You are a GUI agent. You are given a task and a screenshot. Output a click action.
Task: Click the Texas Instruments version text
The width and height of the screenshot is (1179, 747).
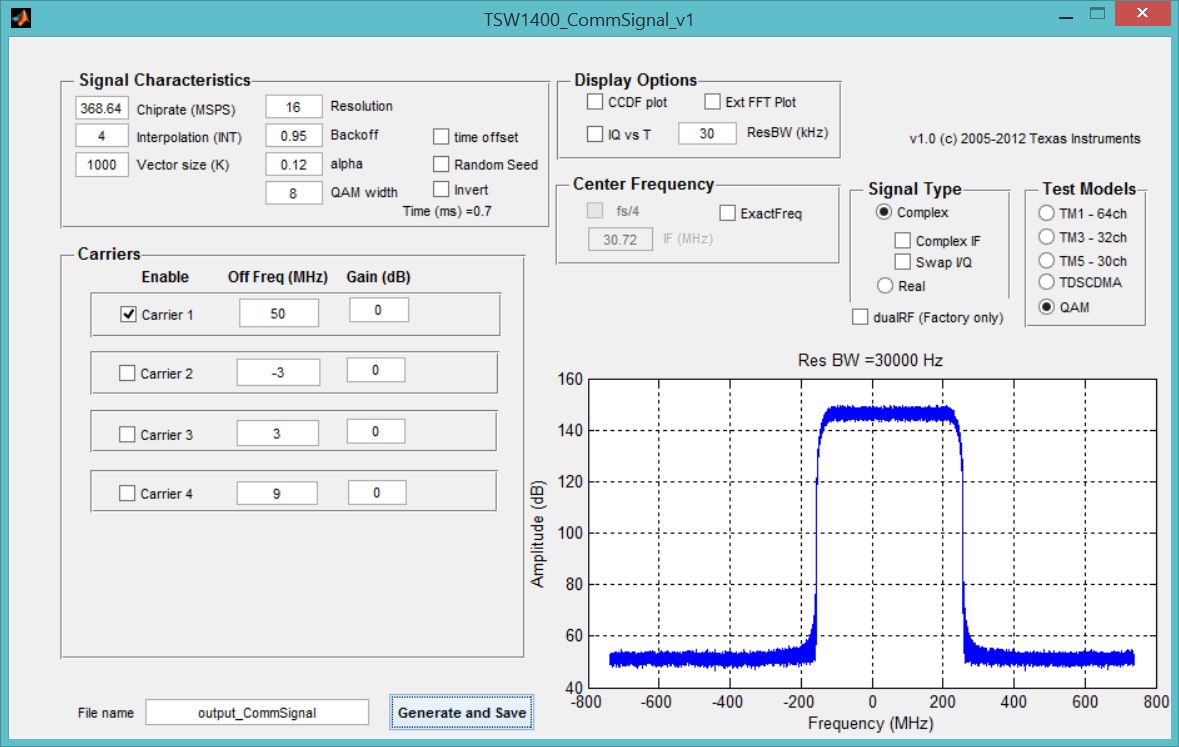(x=1025, y=138)
